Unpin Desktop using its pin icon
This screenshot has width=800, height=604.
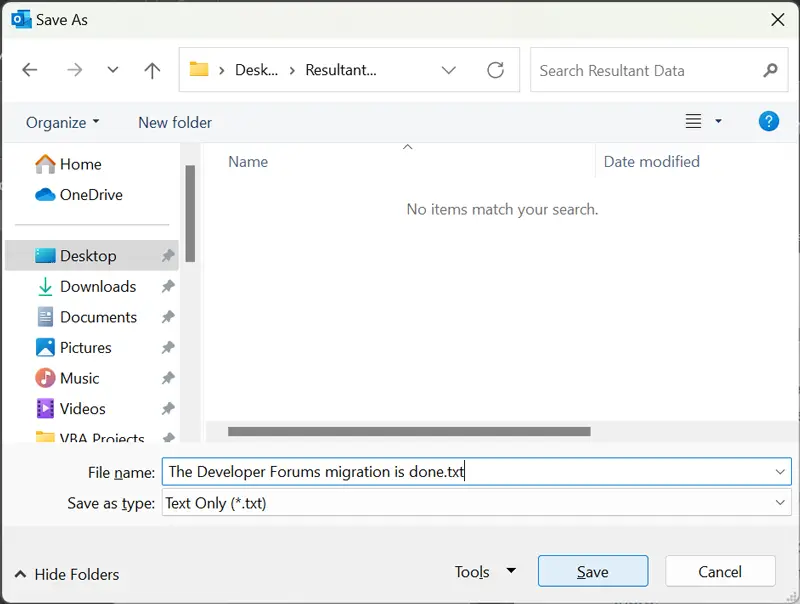point(167,256)
